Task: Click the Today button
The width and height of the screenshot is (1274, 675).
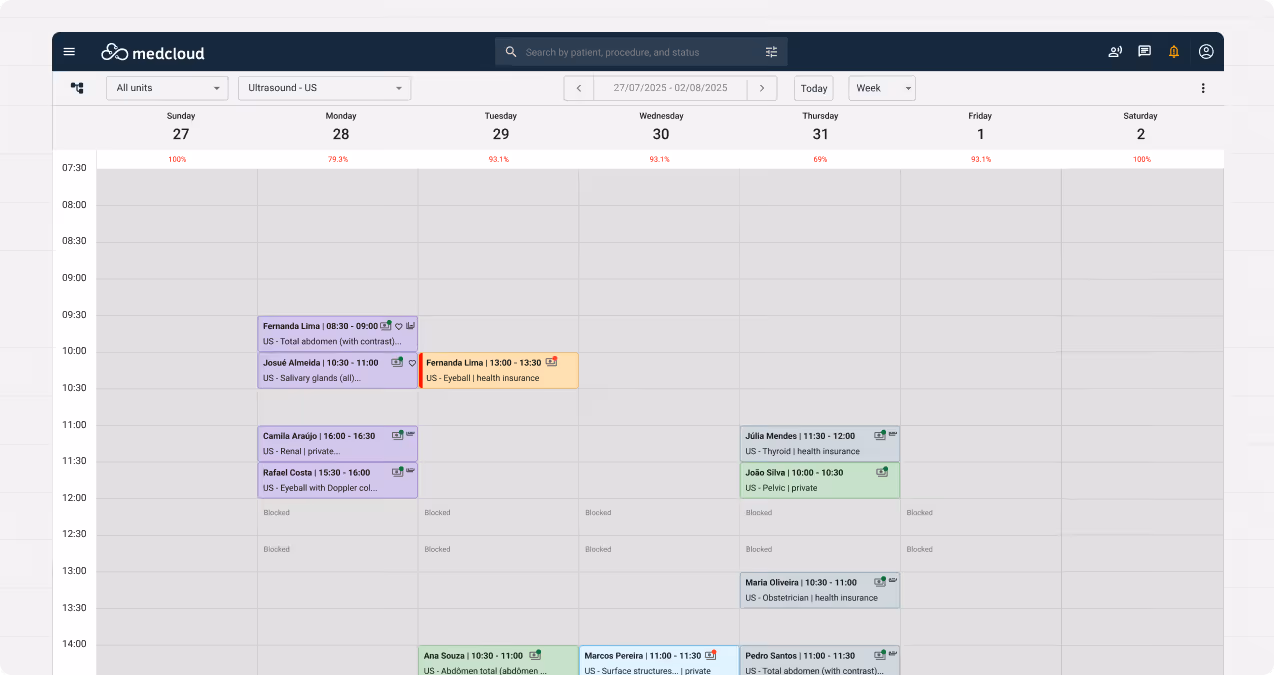Action: 813,88
